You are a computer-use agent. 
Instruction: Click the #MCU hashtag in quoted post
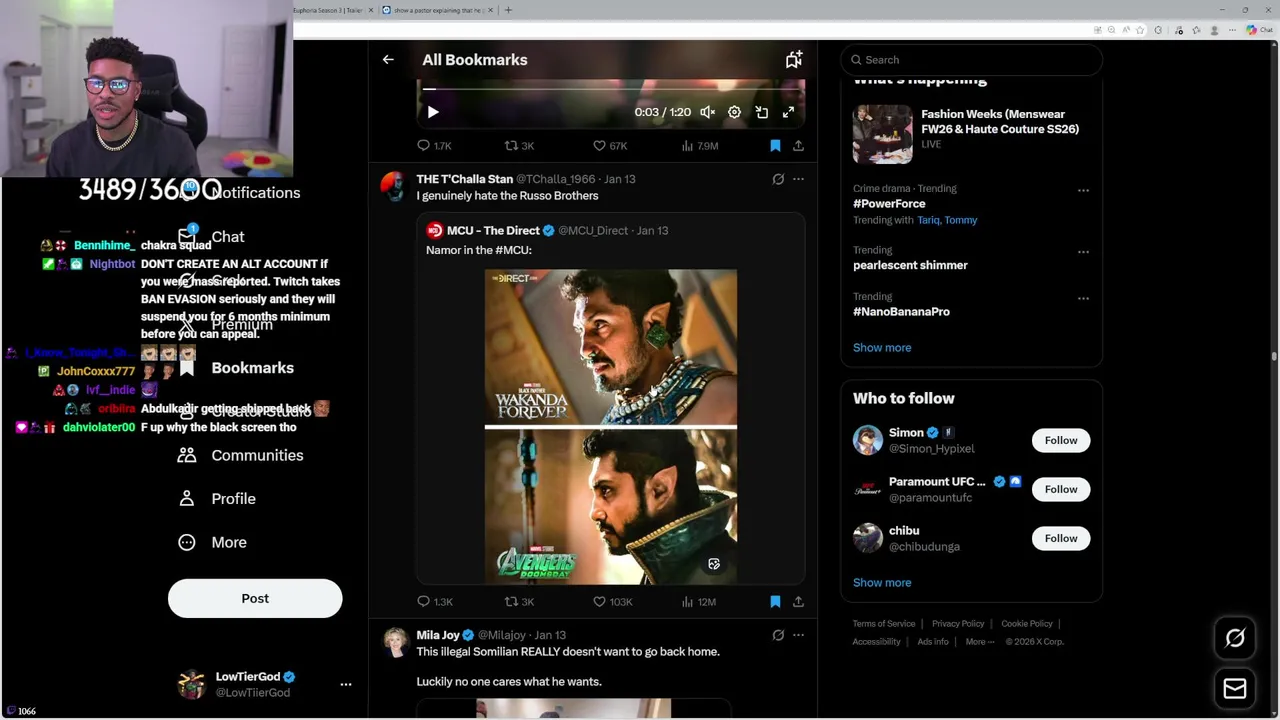click(512, 250)
